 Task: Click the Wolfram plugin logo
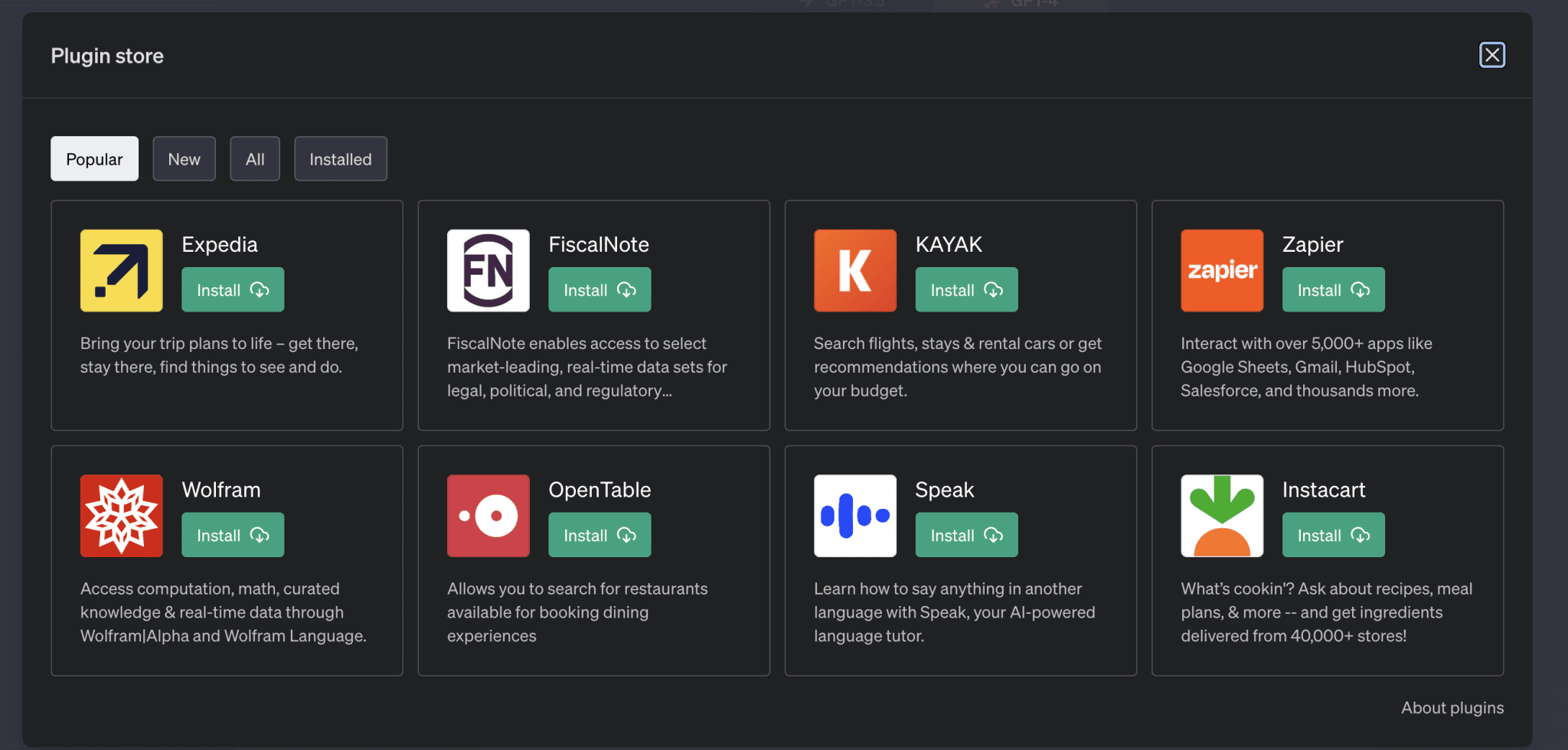coord(121,515)
